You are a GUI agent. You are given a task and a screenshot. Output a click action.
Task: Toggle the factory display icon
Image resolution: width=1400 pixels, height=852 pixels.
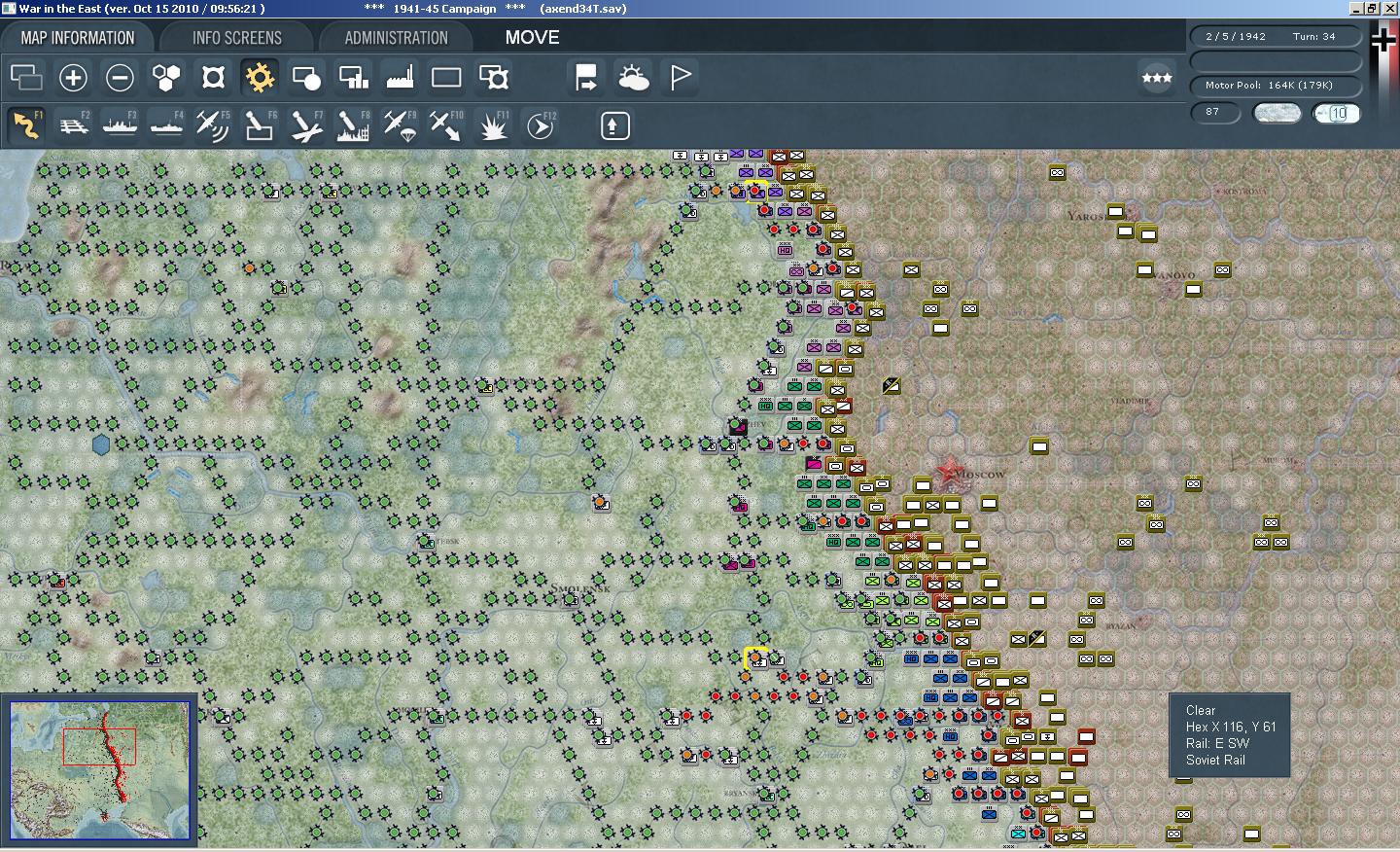pyautogui.click(x=400, y=77)
